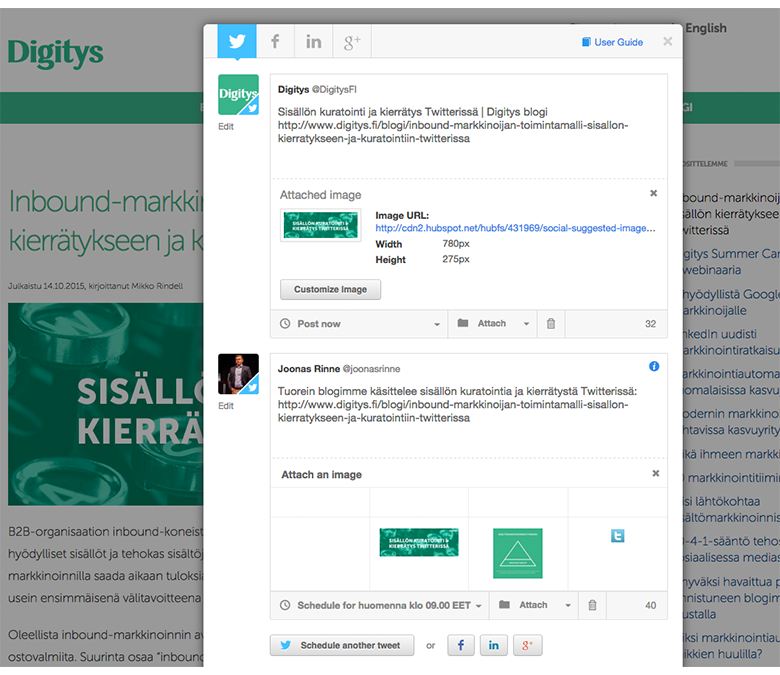This screenshot has width=780, height=675.
Task: Click the @joonasrinne handle text
Action: pyautogui.click(x=371, y=369)
